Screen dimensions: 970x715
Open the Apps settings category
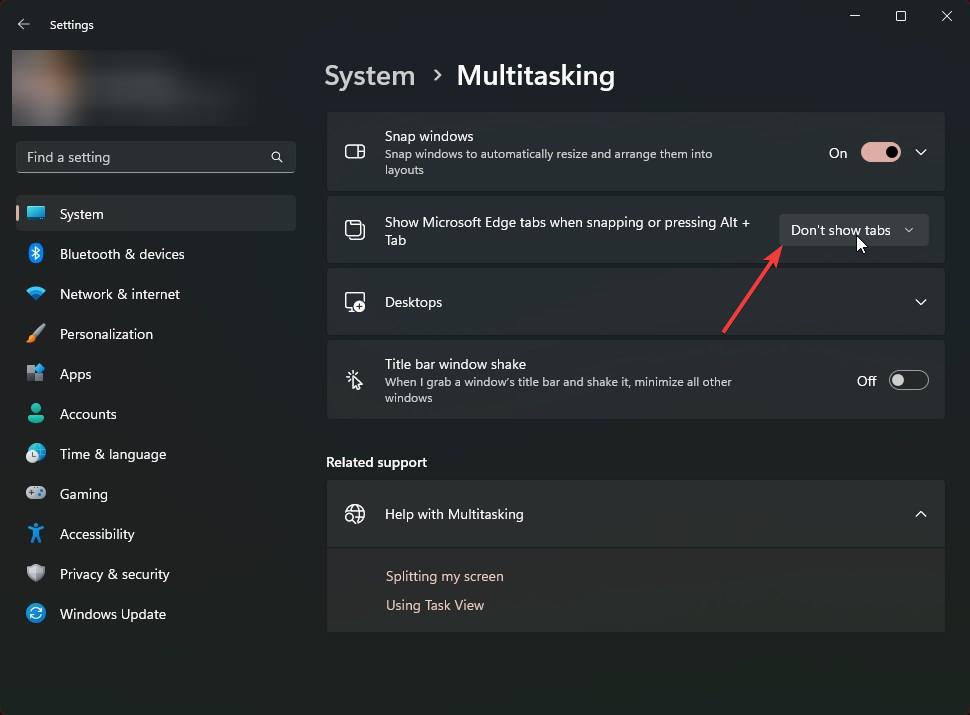[x=76, y=374]
